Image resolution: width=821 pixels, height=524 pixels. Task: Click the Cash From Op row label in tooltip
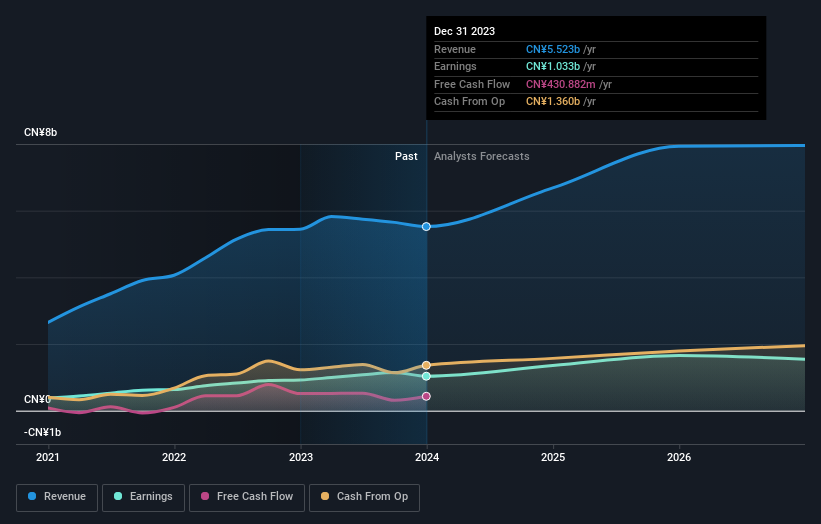[469, 102]
